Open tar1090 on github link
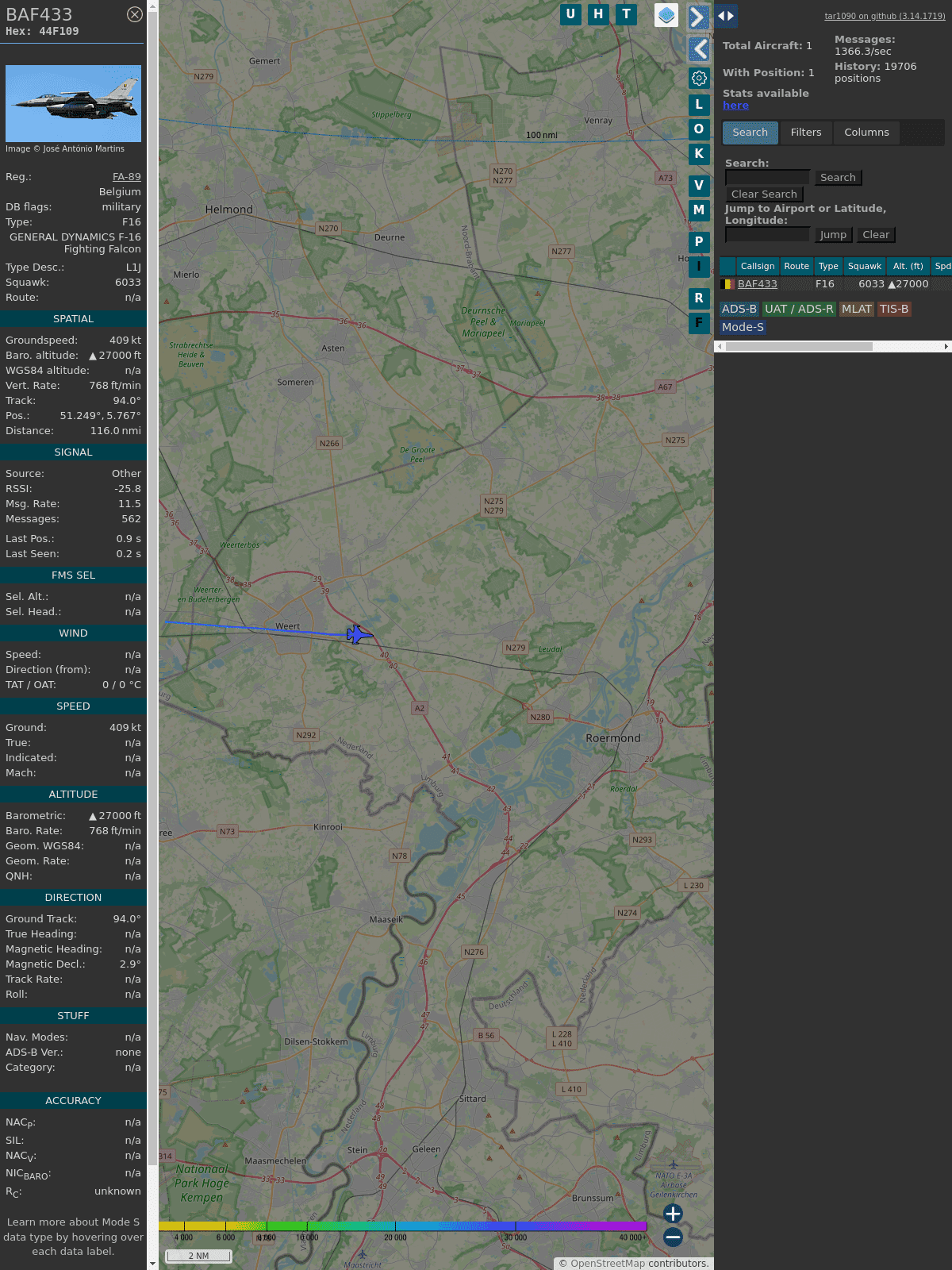 click(885, 16)
